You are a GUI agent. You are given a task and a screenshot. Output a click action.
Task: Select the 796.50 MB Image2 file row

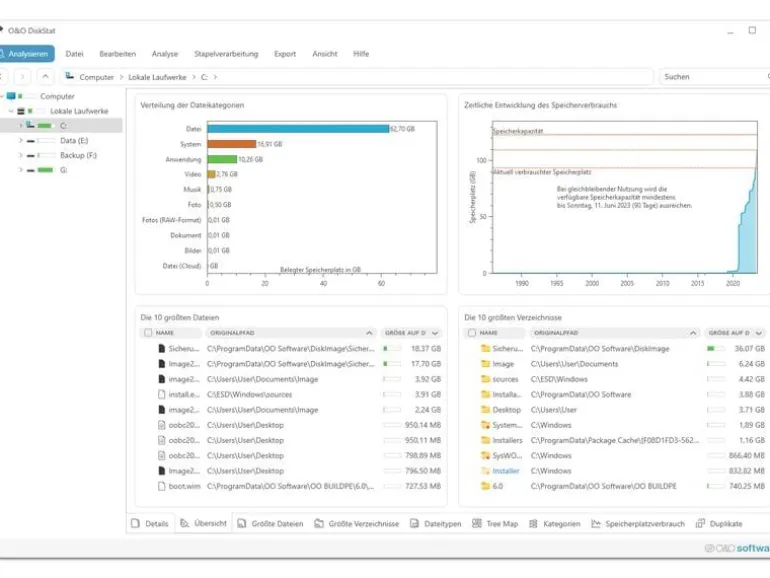click(292, 471)
